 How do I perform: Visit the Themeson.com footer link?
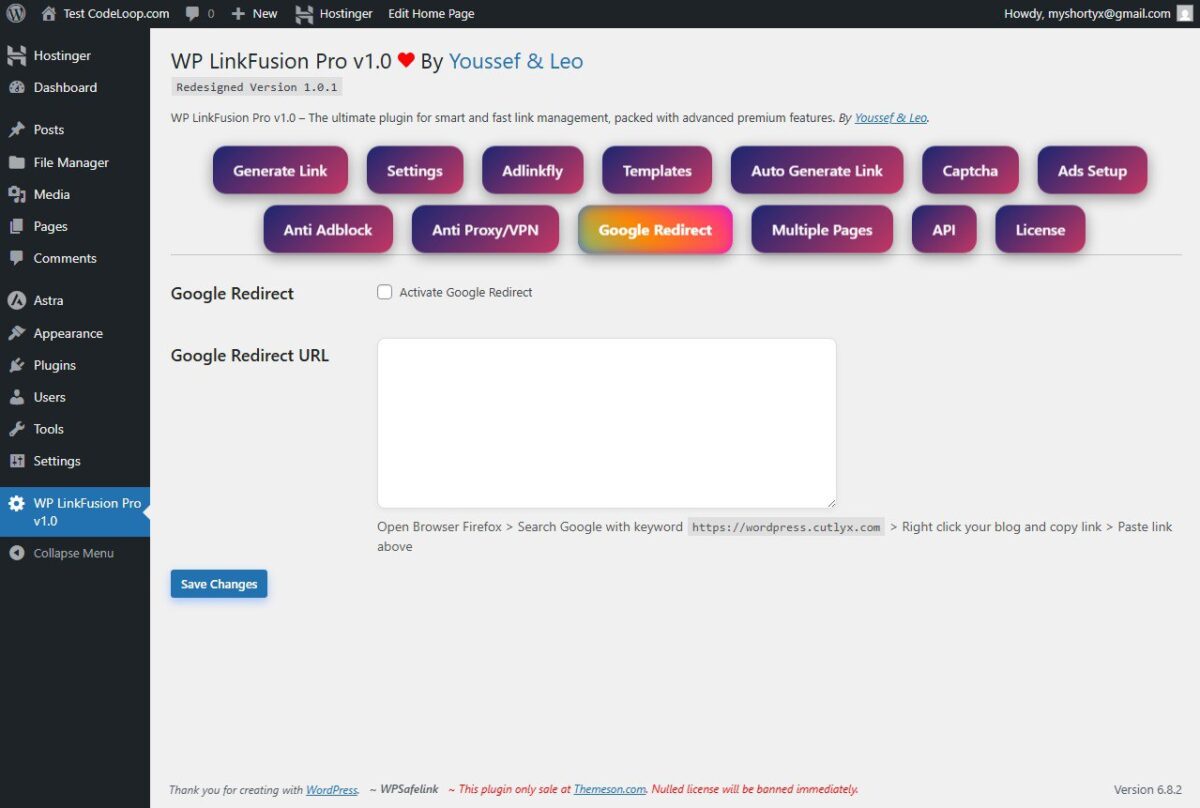pos(610,789)
